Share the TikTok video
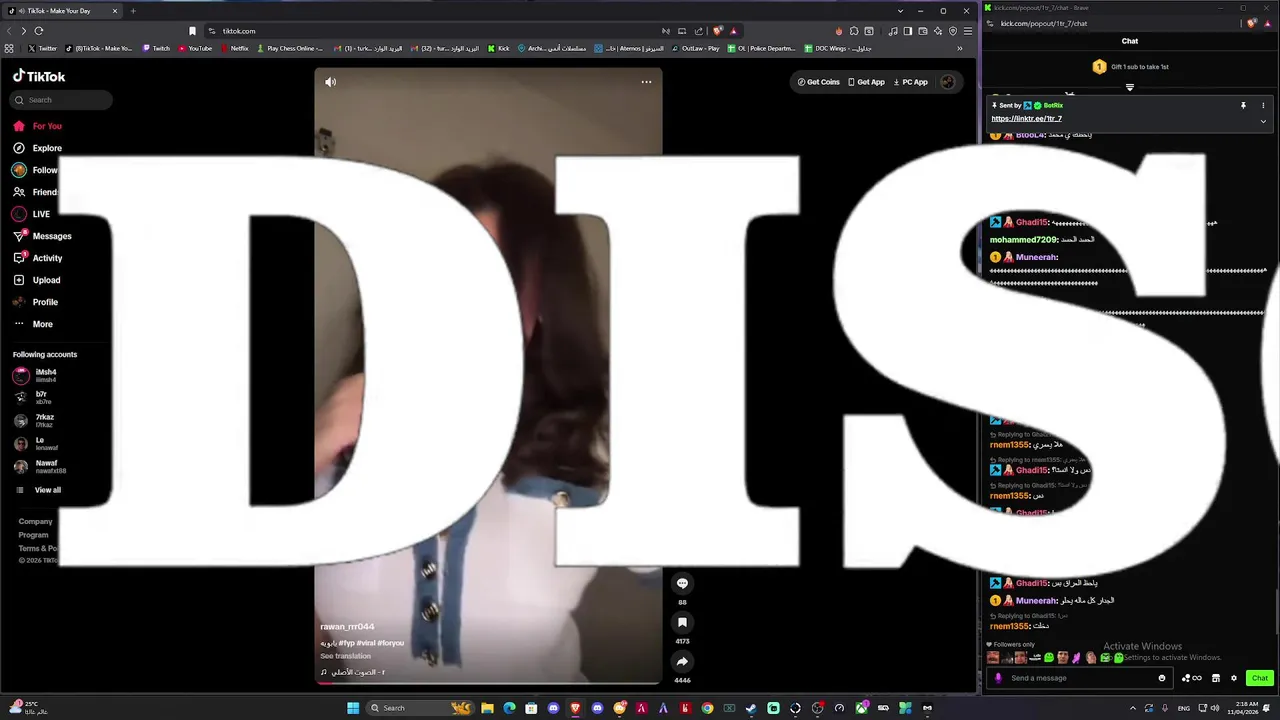 pyautogui.click(x=682, y=661)
